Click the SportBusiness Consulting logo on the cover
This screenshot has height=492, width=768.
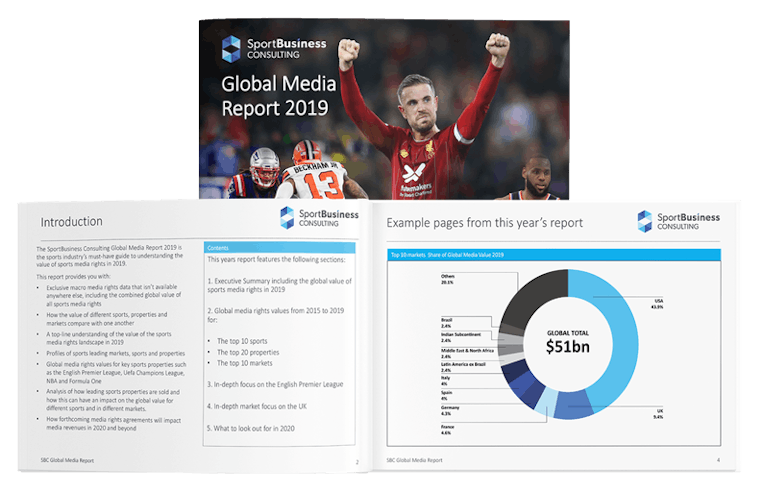click(x=274, y=49)
